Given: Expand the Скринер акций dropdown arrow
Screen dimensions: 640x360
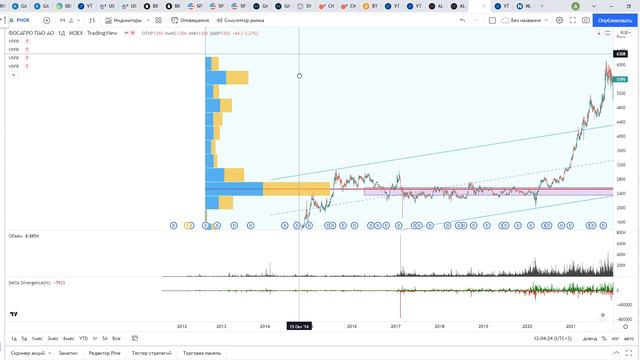Looking at the screenshot, I should (50, 353).
